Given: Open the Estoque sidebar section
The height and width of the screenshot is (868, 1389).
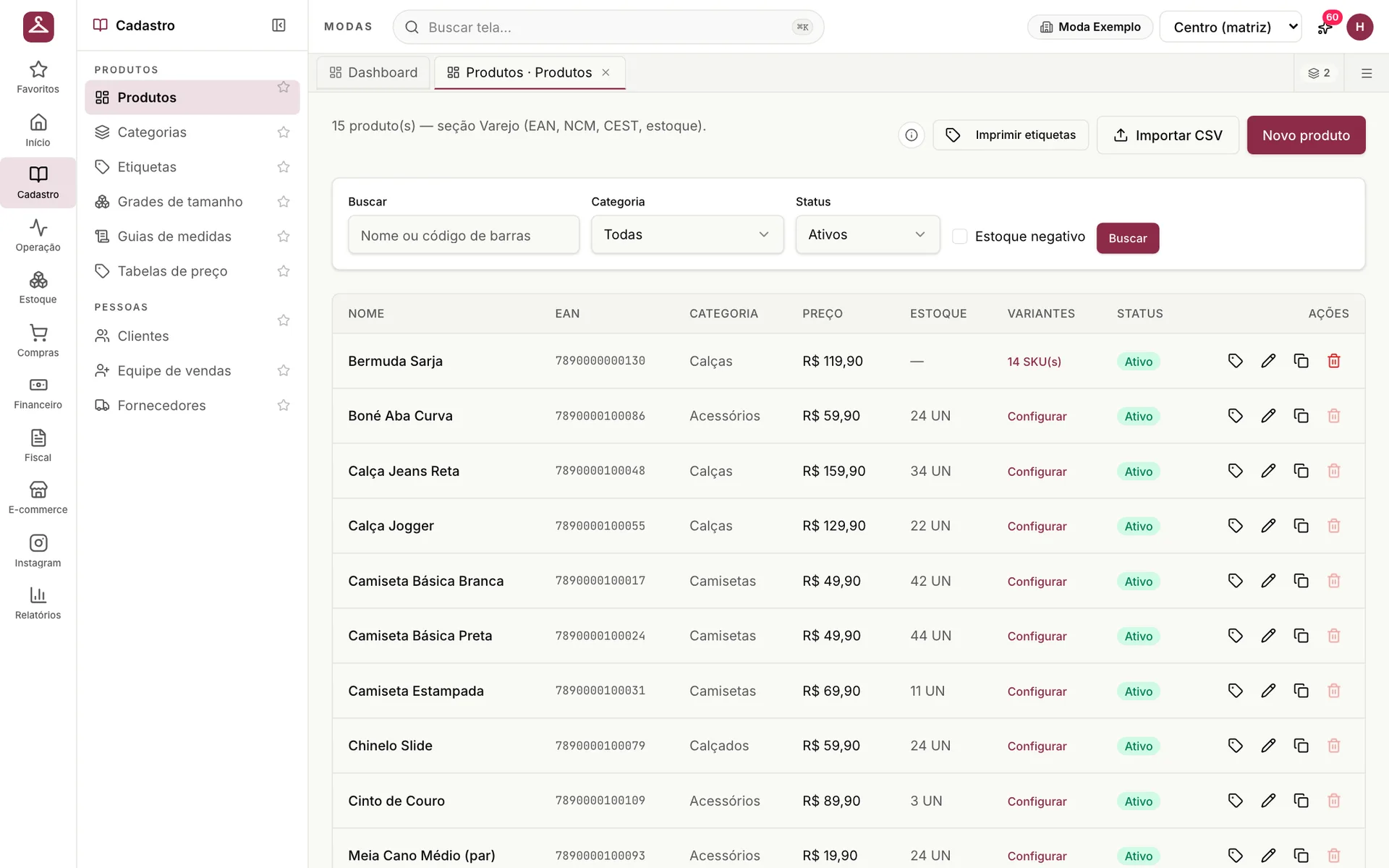Looking at the screenshot, I should coord(38,288).
